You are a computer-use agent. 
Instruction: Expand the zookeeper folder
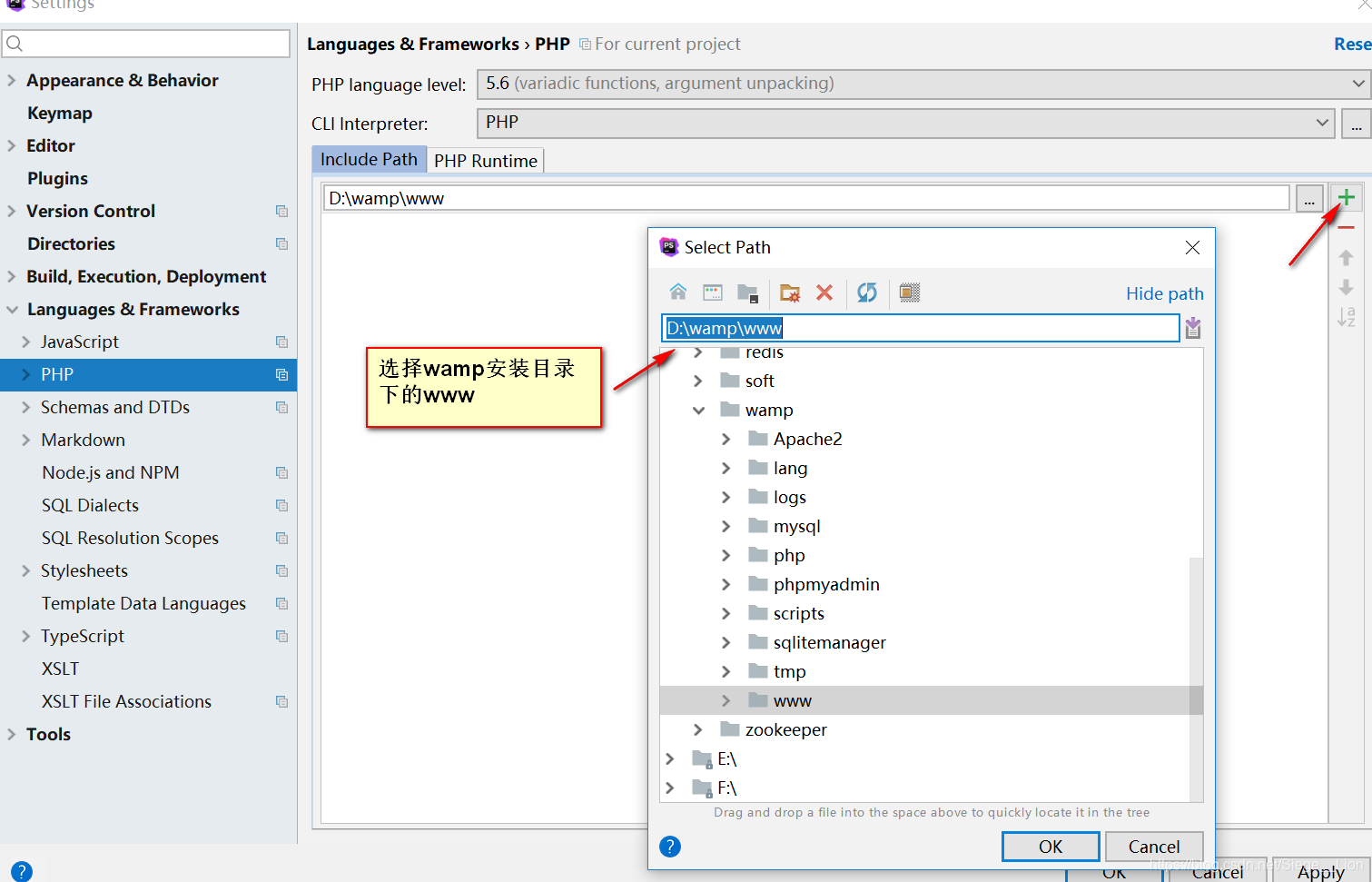(x=697, y=729)
